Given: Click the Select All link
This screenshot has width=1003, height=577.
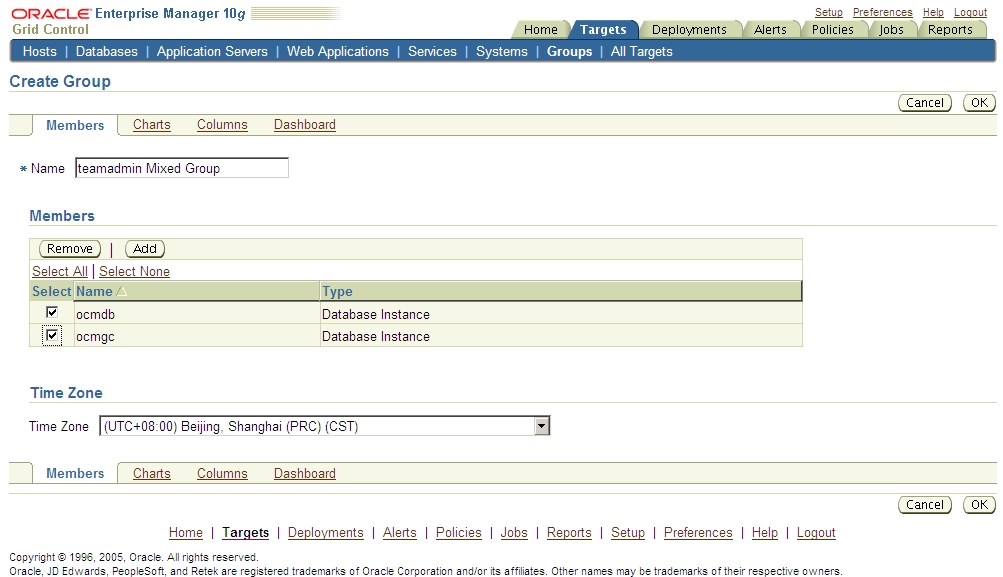Looking at the screenshot, I should coord(60,271).
